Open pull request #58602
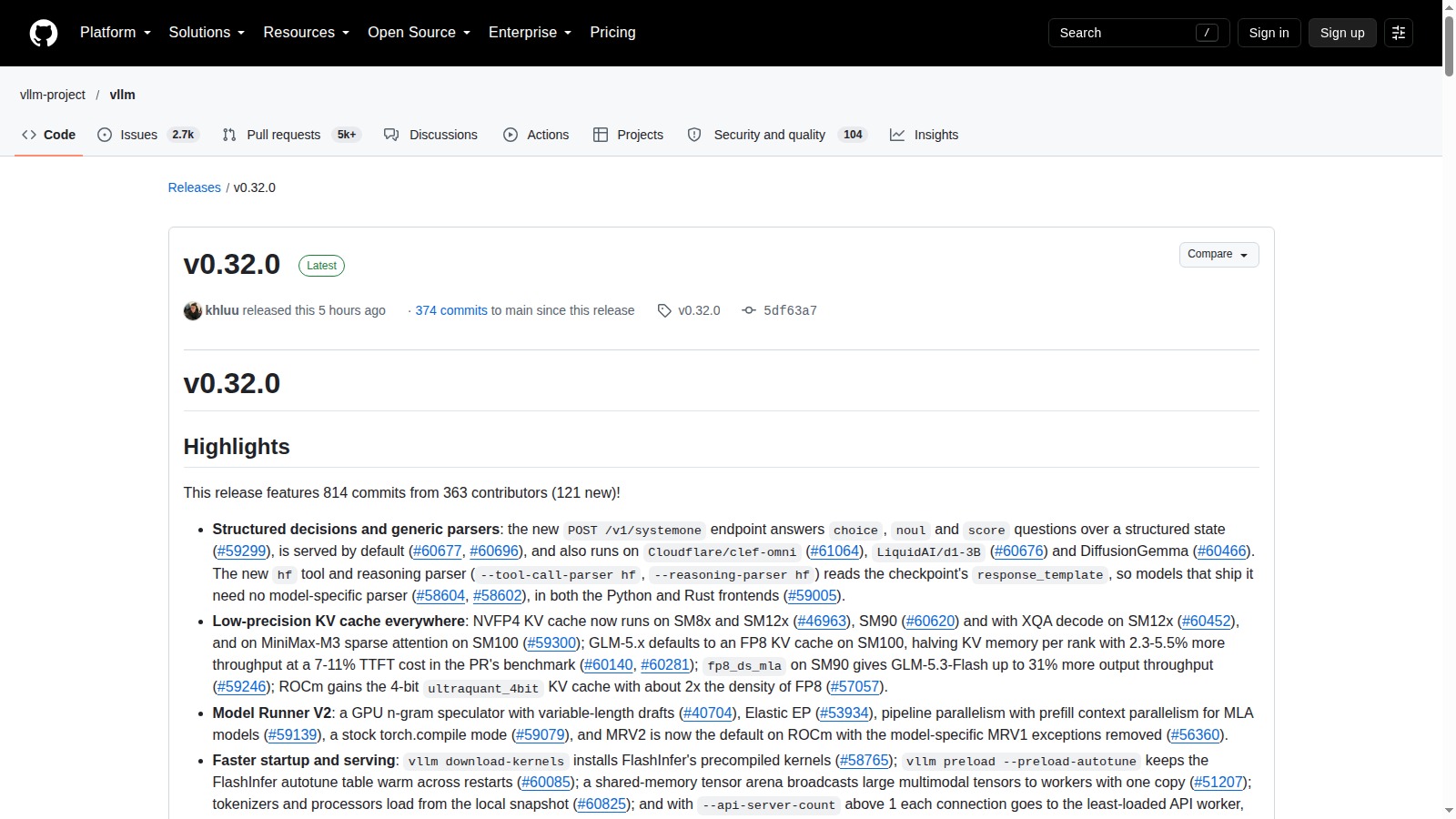The width and height of the screenshot is (1456, 819). tap(498, 596)
